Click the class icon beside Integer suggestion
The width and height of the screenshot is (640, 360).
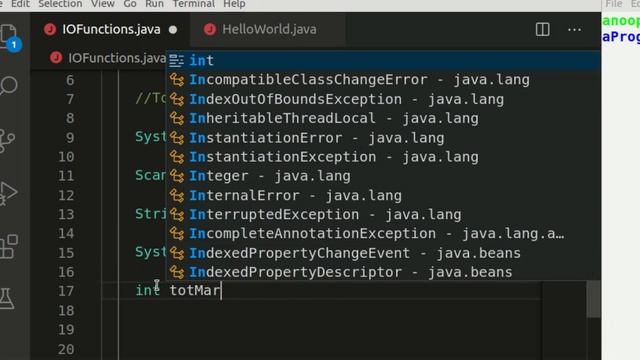pos(177,176)
